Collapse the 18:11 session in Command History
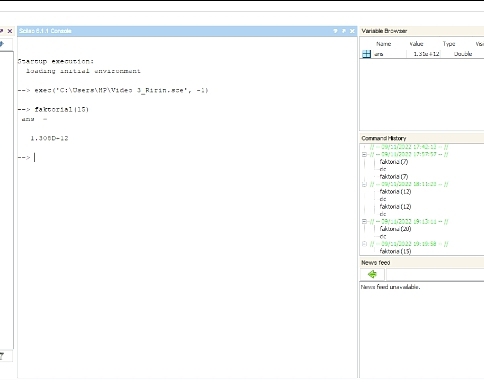The image size is (484, 382). pyautogui.click(x=364, y=184)
